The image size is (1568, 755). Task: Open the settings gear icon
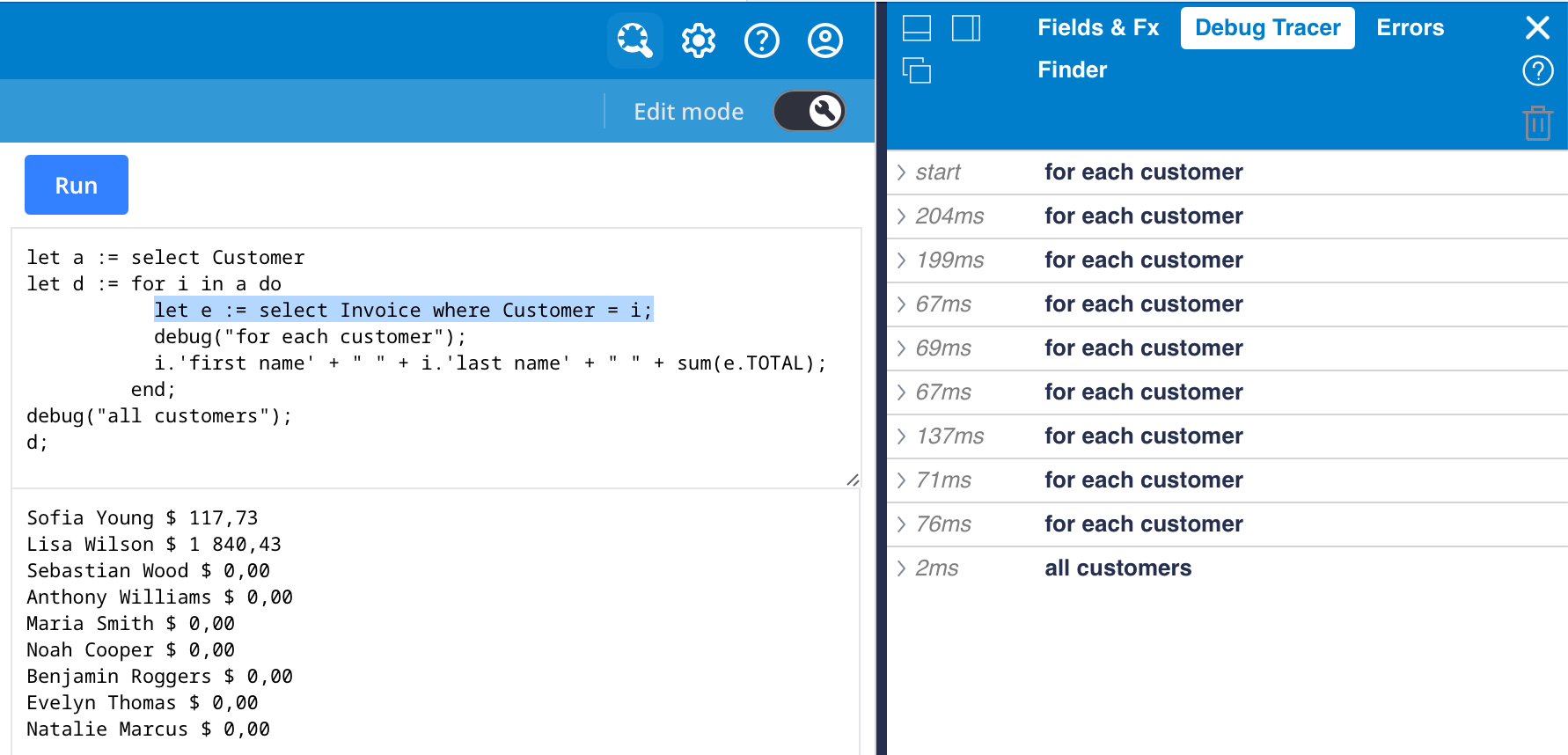click(699, 40)
